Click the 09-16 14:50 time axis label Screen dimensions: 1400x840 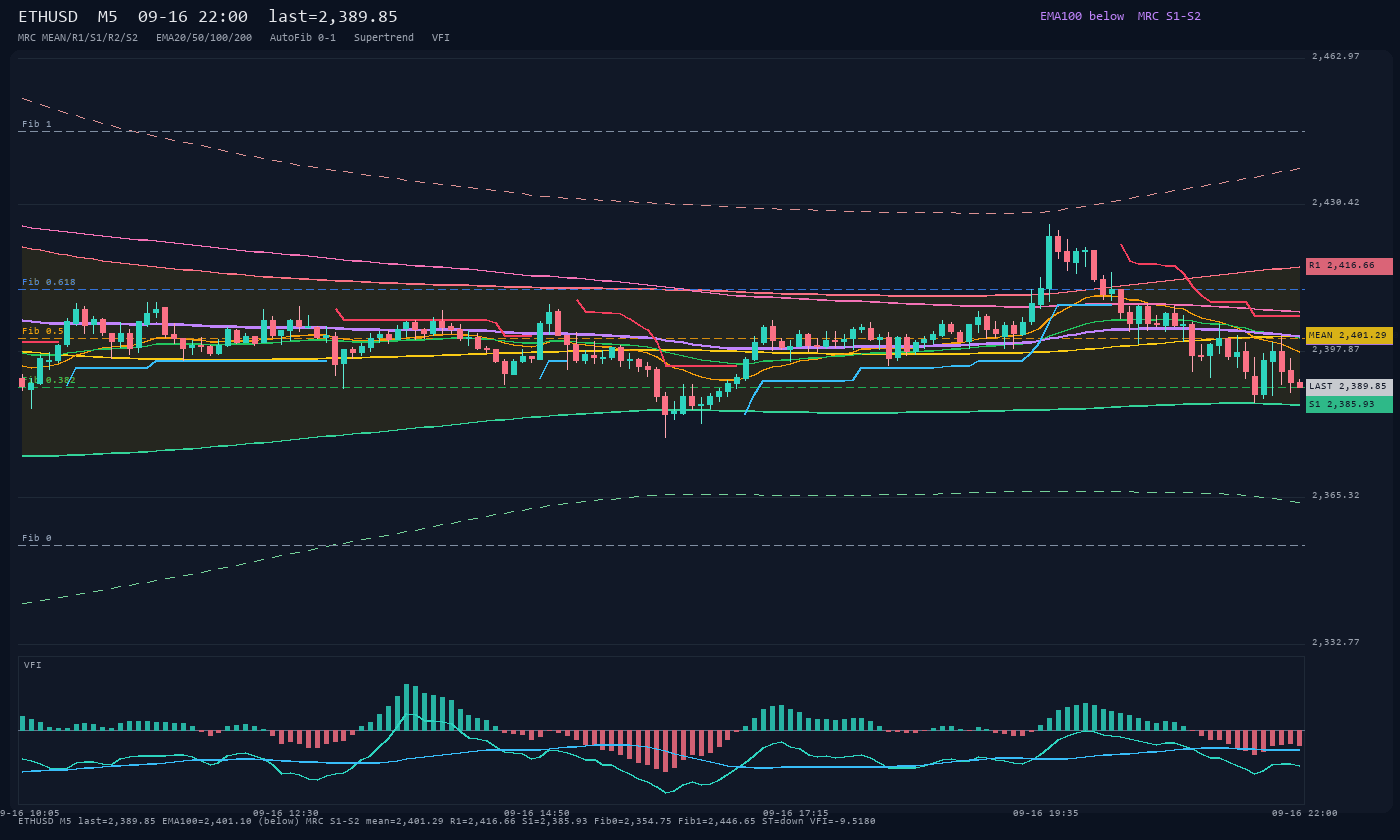[537, 813]
